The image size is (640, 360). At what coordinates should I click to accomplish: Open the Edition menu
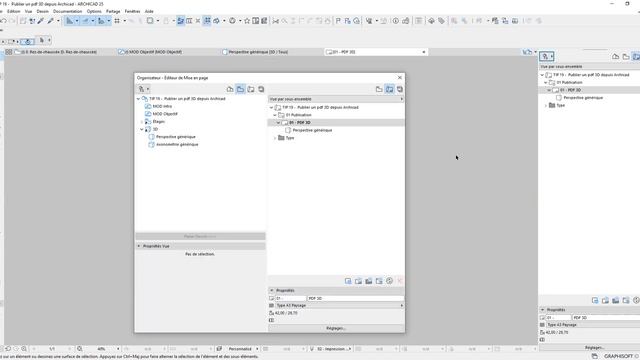click(x=13, y=11)
